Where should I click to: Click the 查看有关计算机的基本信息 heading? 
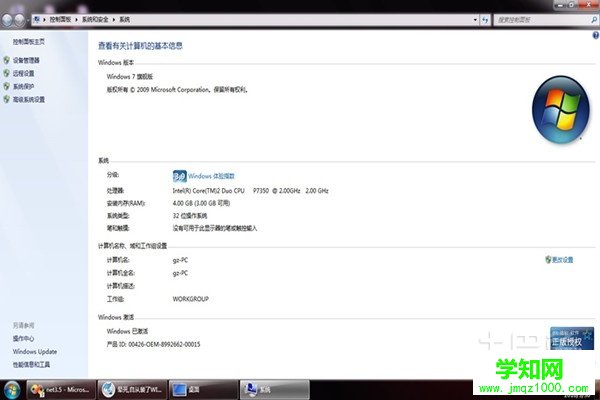[x=140, y=46]
